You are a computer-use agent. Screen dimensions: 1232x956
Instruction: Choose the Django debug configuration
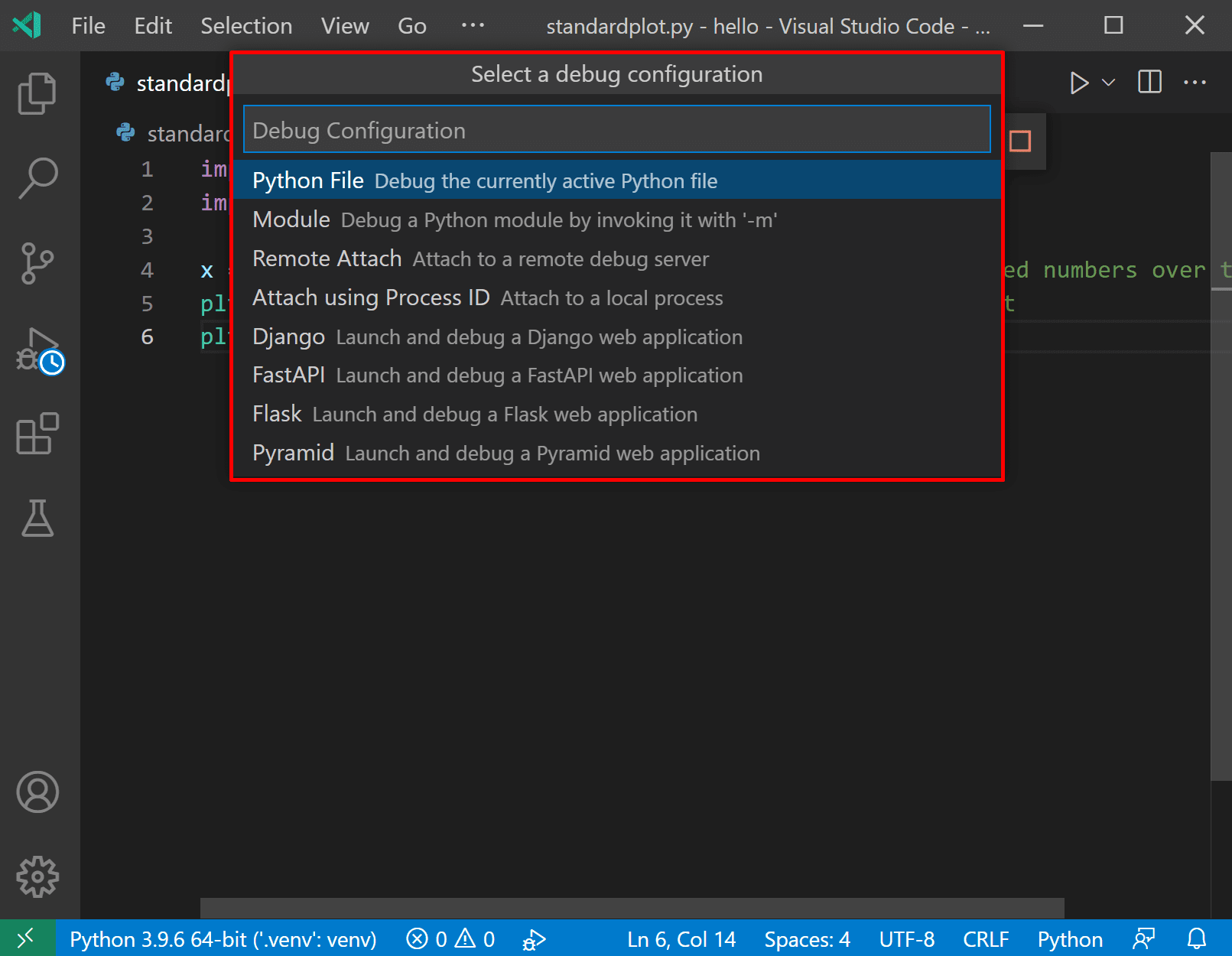[x=616, y=337]
